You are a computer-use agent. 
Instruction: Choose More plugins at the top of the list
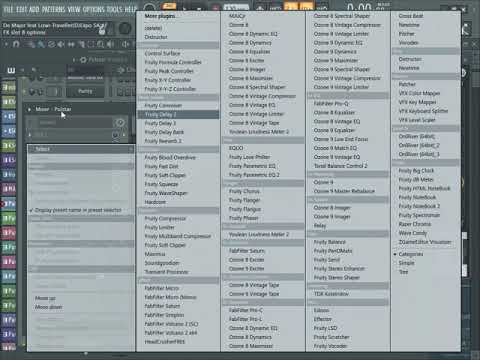pyautogui.click(x=160, y=16)
